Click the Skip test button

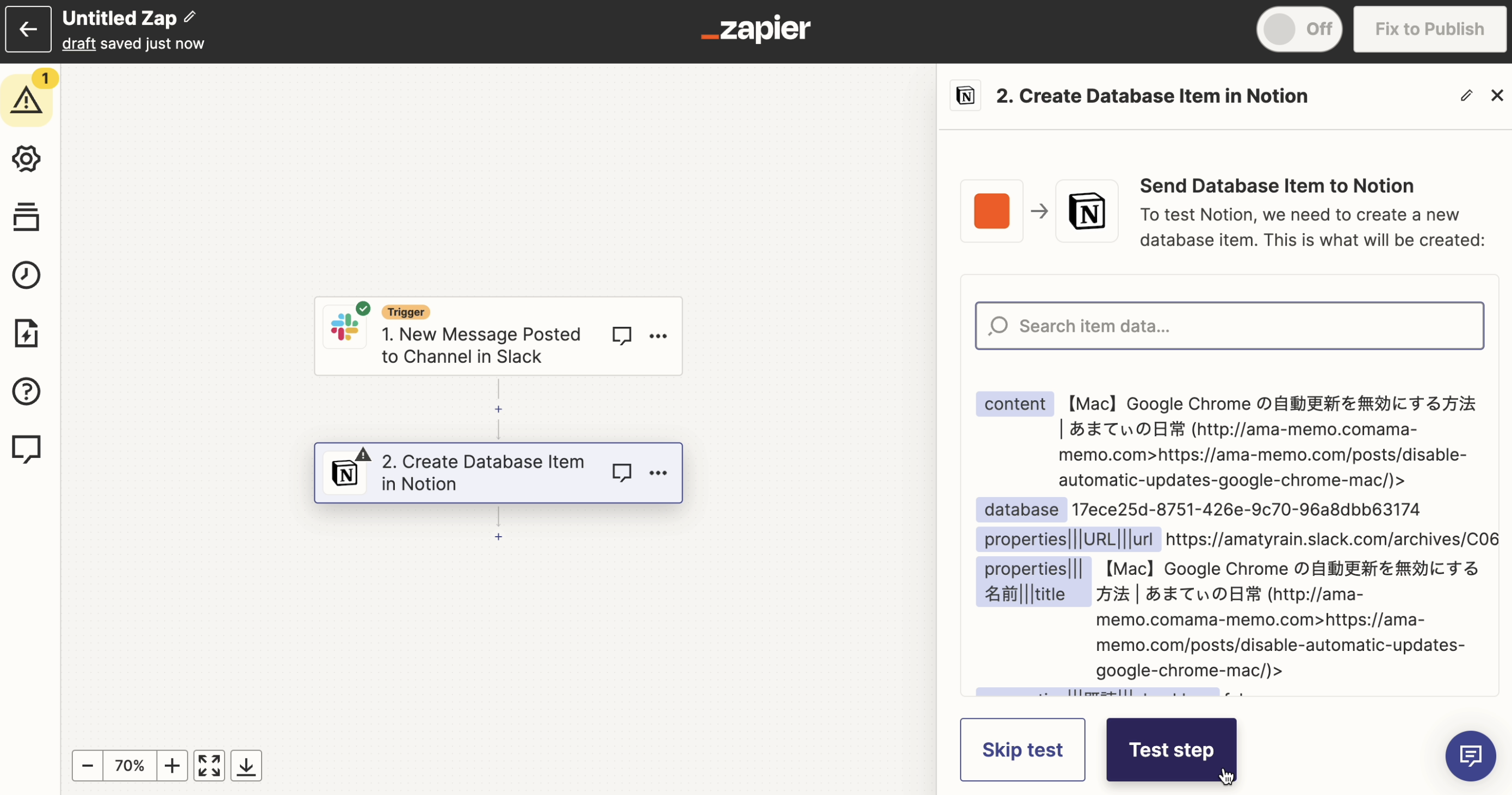tap(1022, 749)
